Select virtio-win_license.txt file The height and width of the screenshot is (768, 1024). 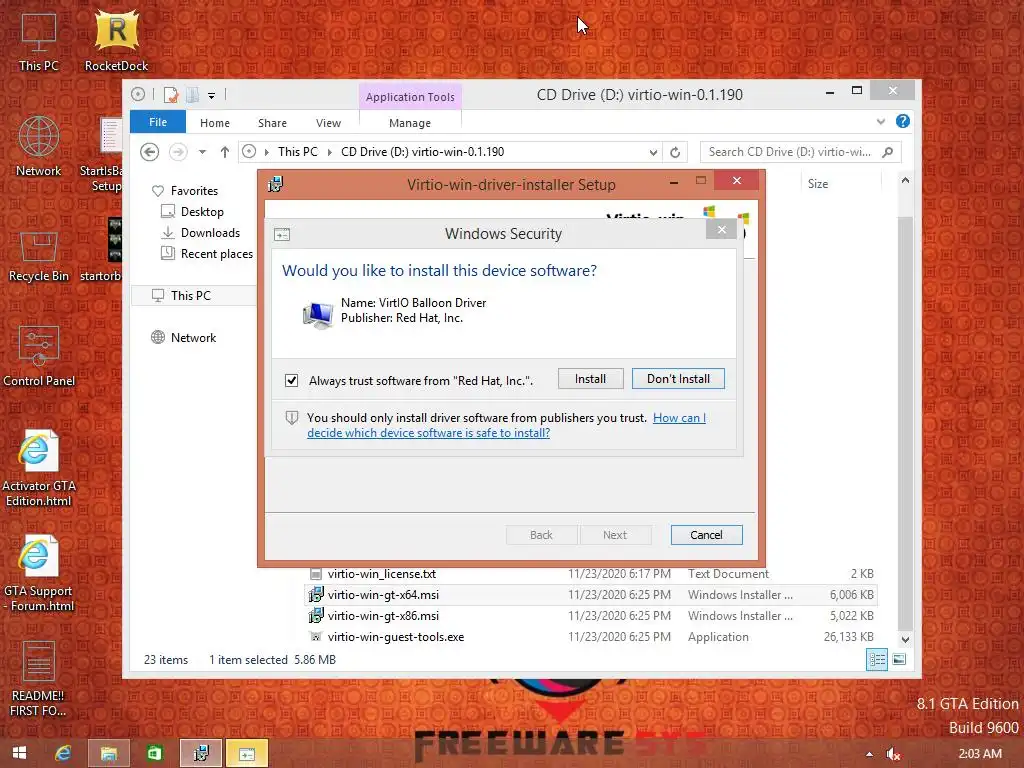382,574
